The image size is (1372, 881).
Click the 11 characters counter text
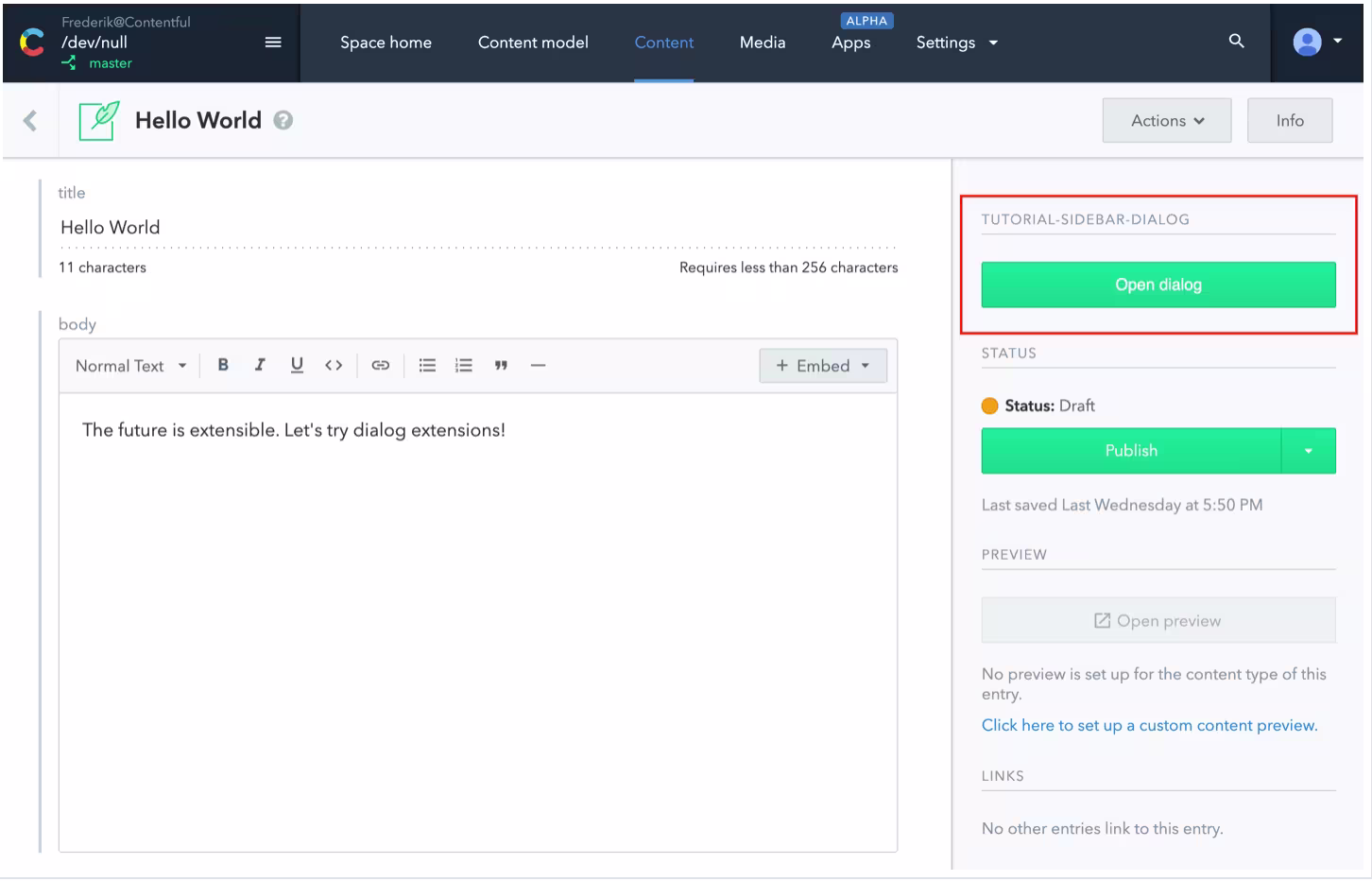102,268
